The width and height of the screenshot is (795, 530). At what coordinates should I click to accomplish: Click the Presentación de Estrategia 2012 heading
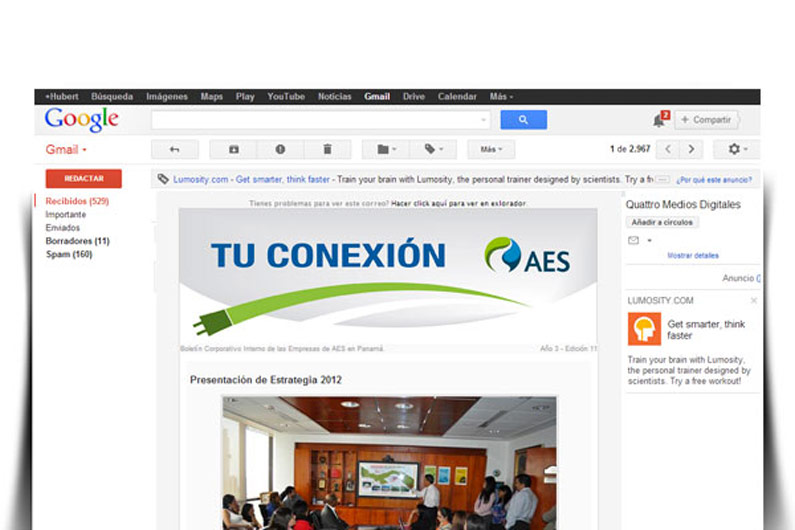266,380
